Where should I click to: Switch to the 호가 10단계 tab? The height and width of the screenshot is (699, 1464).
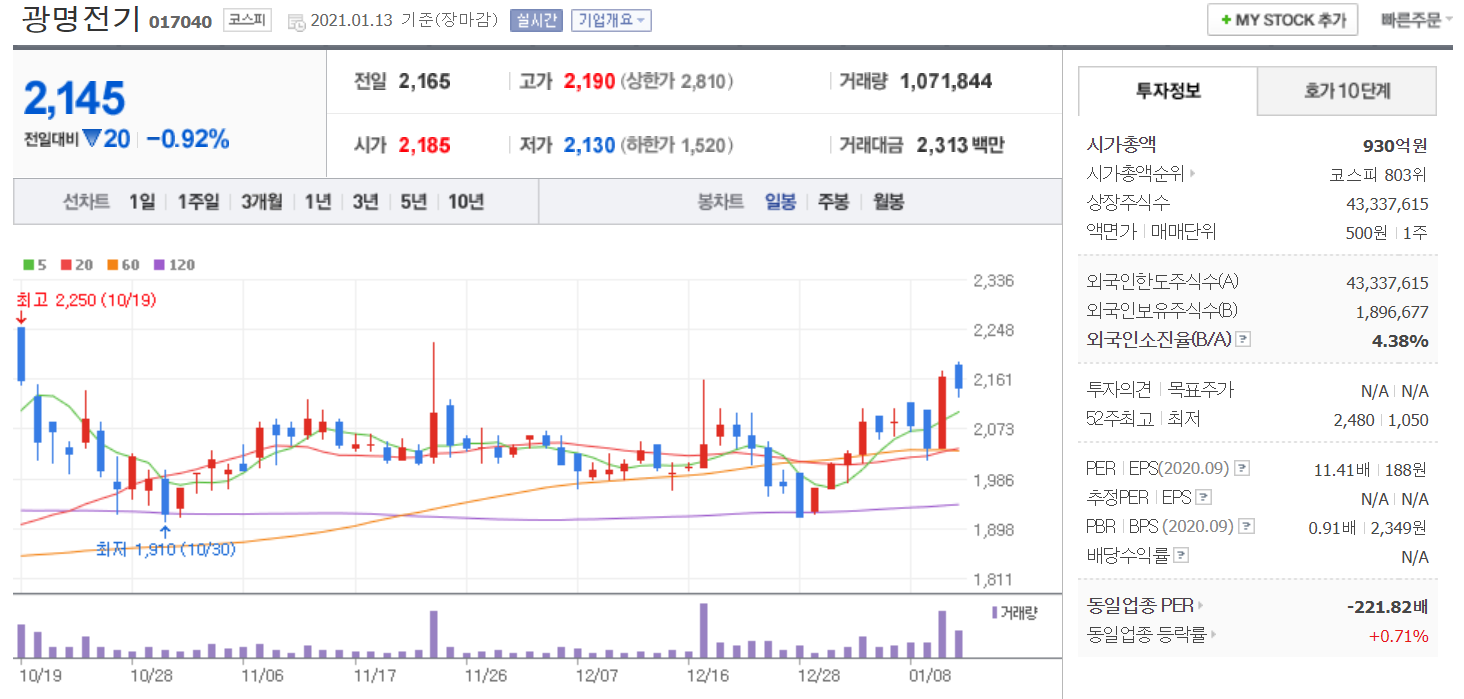[x=1346, y=91]
